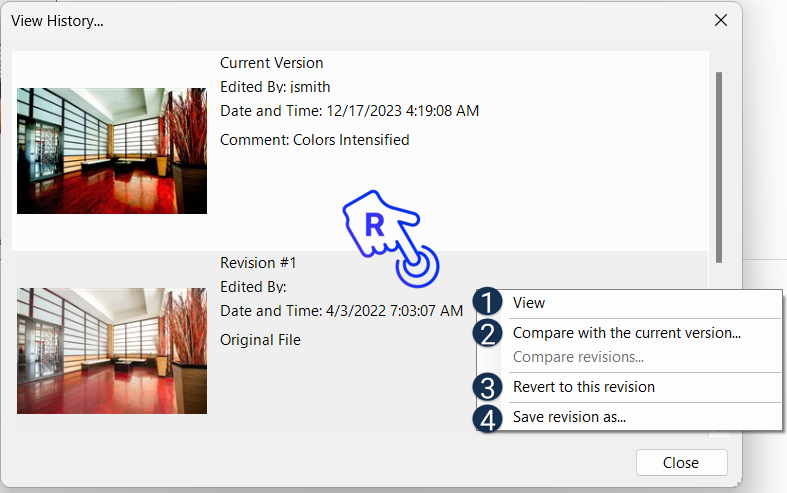Open Save revision as dialog

[569, 417]
